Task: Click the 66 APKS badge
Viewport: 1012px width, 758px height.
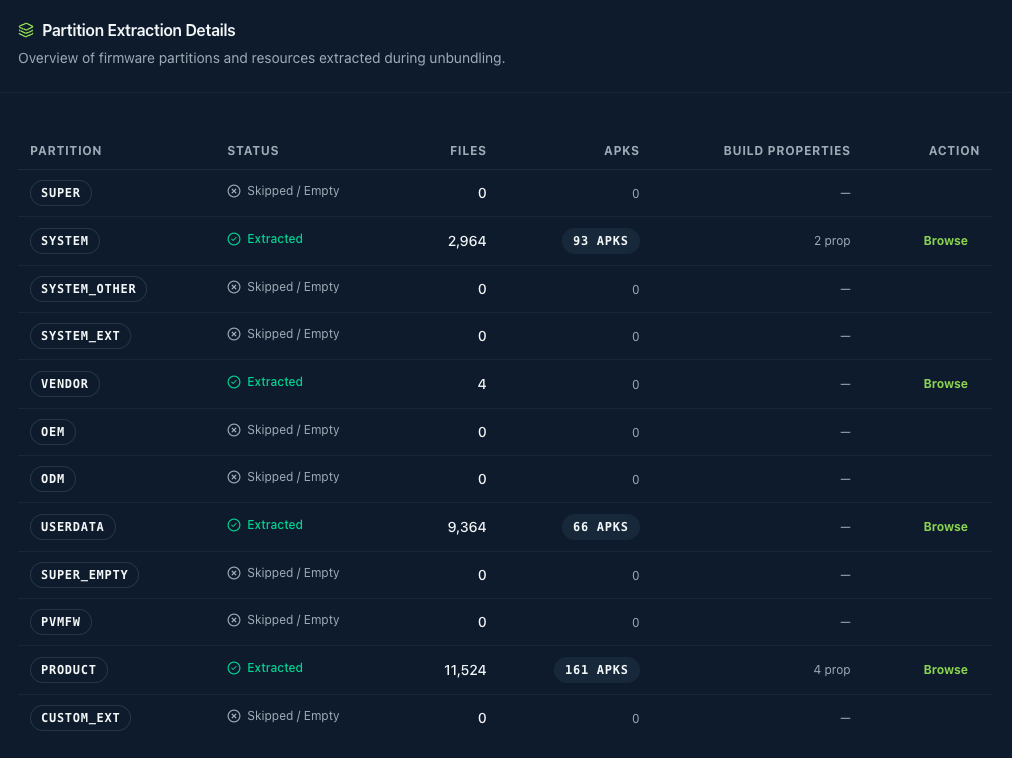Action: [600, 527]
